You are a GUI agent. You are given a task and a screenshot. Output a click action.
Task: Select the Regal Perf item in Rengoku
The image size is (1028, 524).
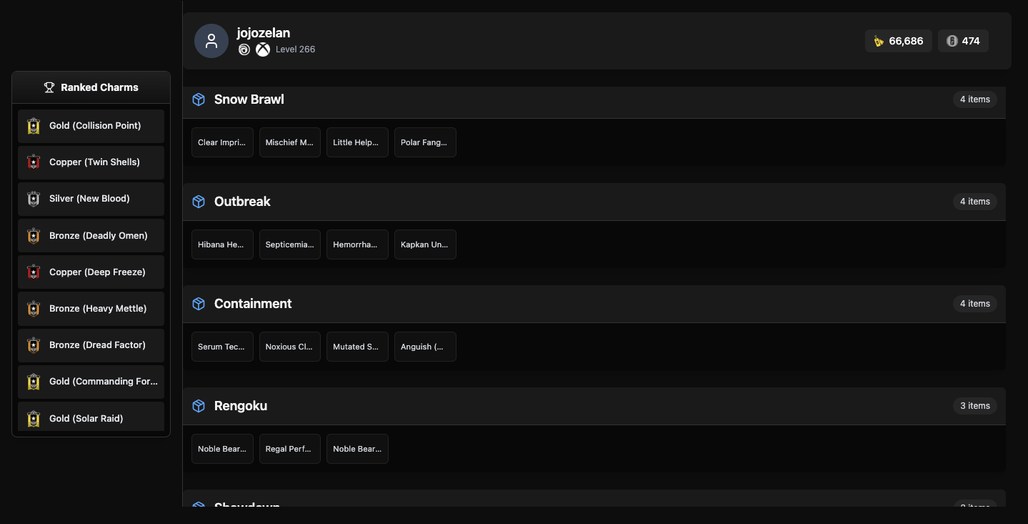pyautogui.click(x=290, y=449)
